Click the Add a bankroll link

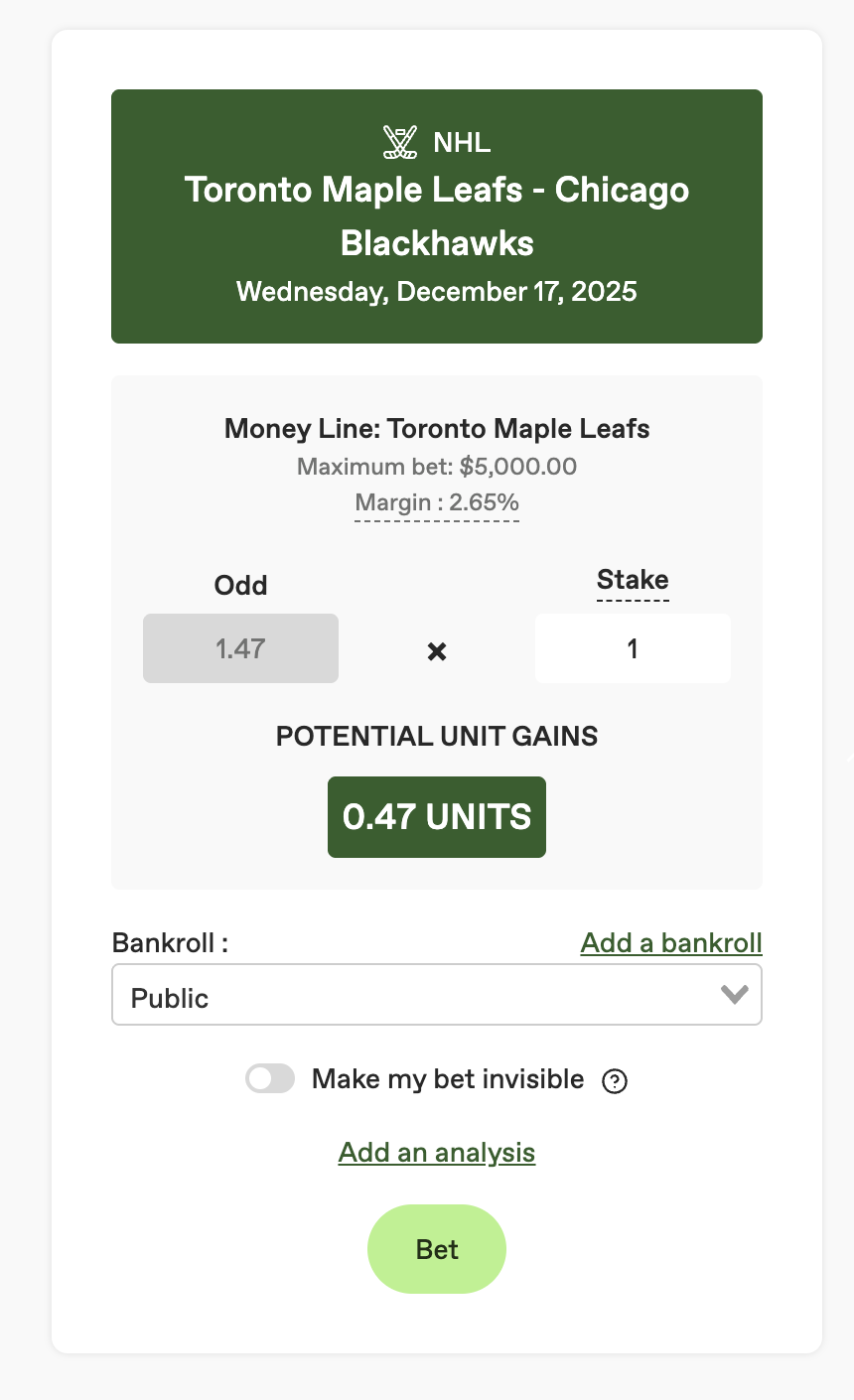click(671, 942)
